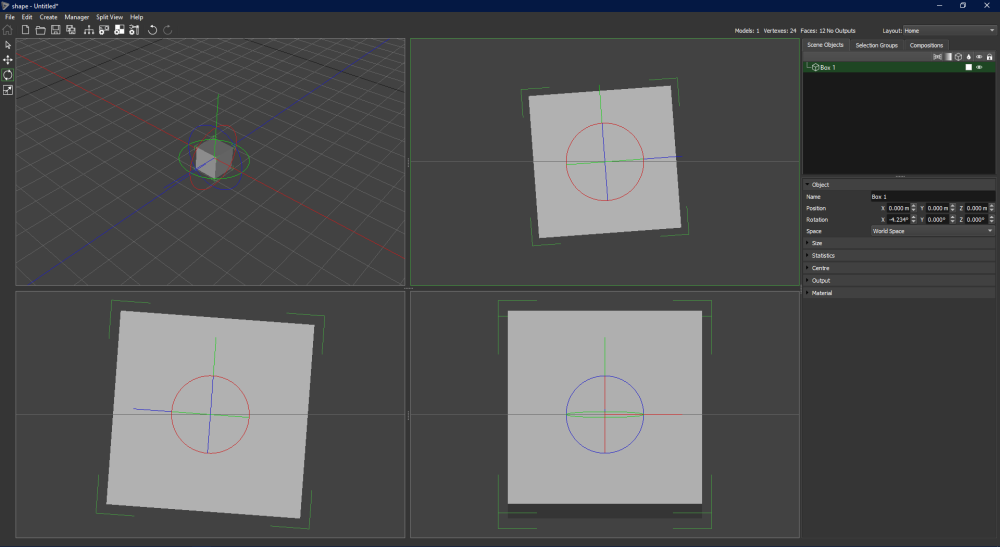
Task: Click the Name field containing Box 1
Action: (x=932, y=196)
